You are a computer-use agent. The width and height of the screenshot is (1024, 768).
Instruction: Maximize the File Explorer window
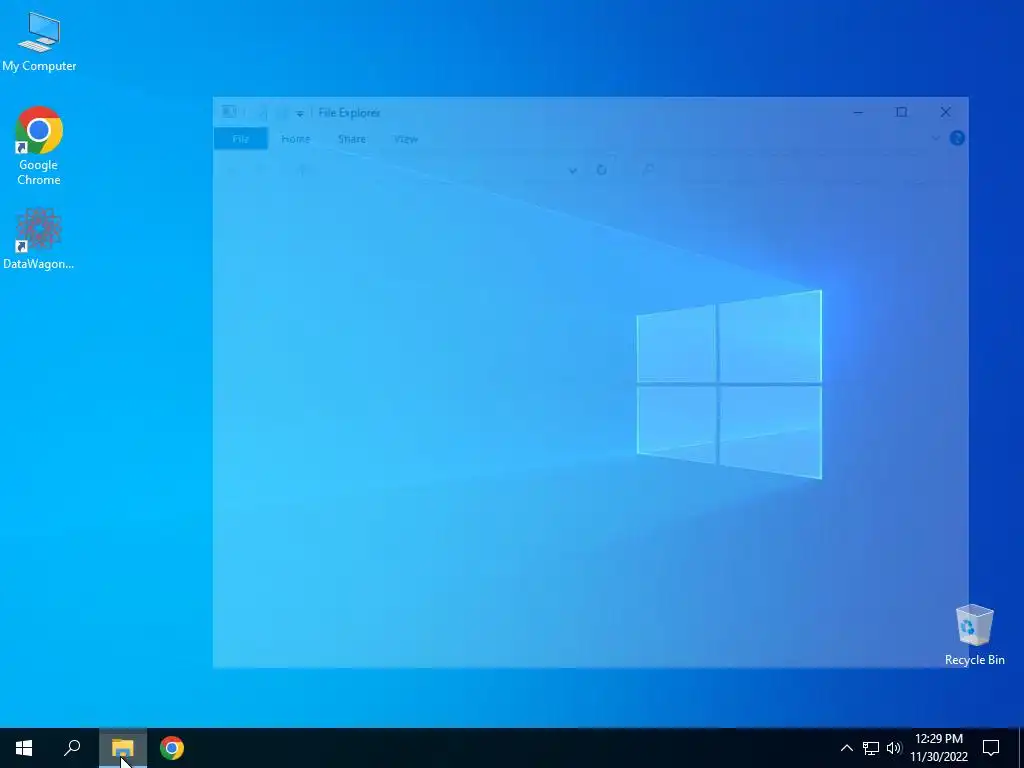point(901,112)
